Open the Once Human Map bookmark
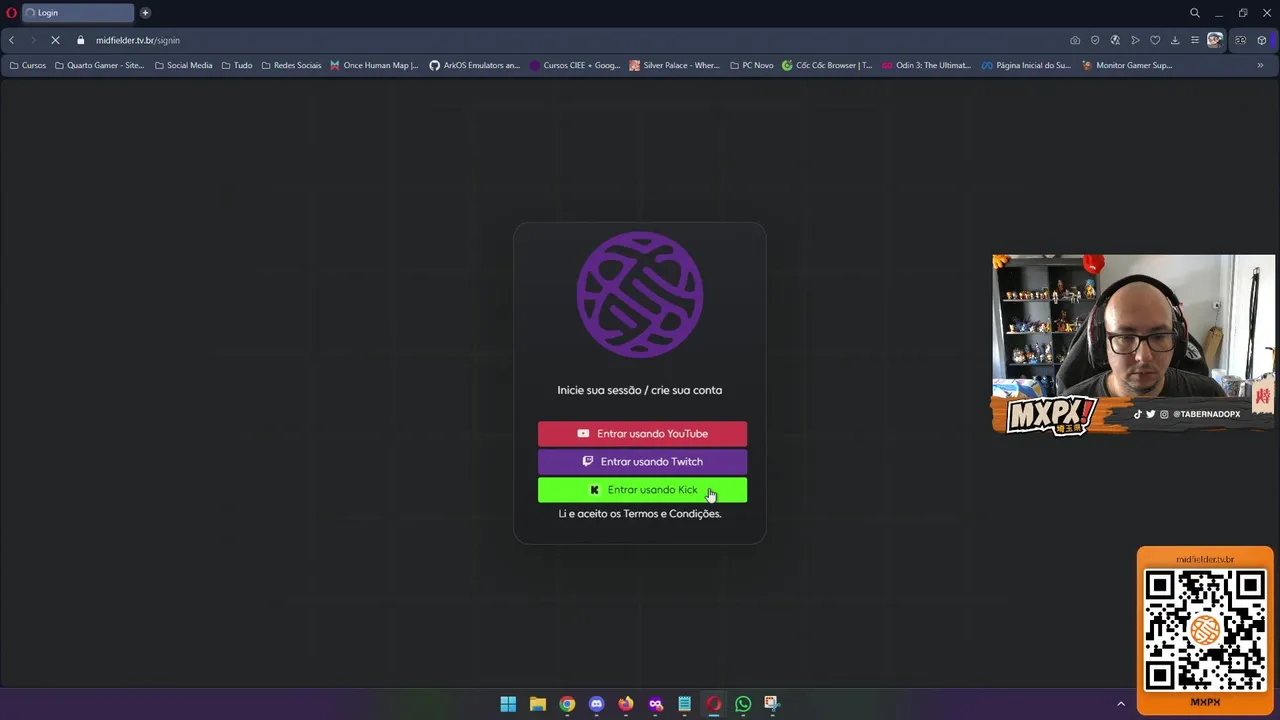Screen dimensions: 1280x720 tap(375, 65)
